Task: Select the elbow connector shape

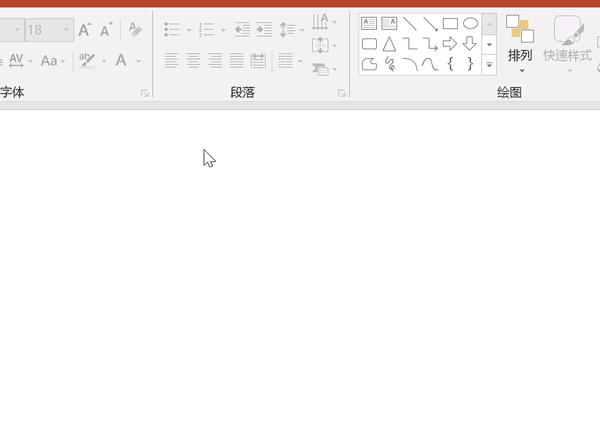Action: point(410,44)
